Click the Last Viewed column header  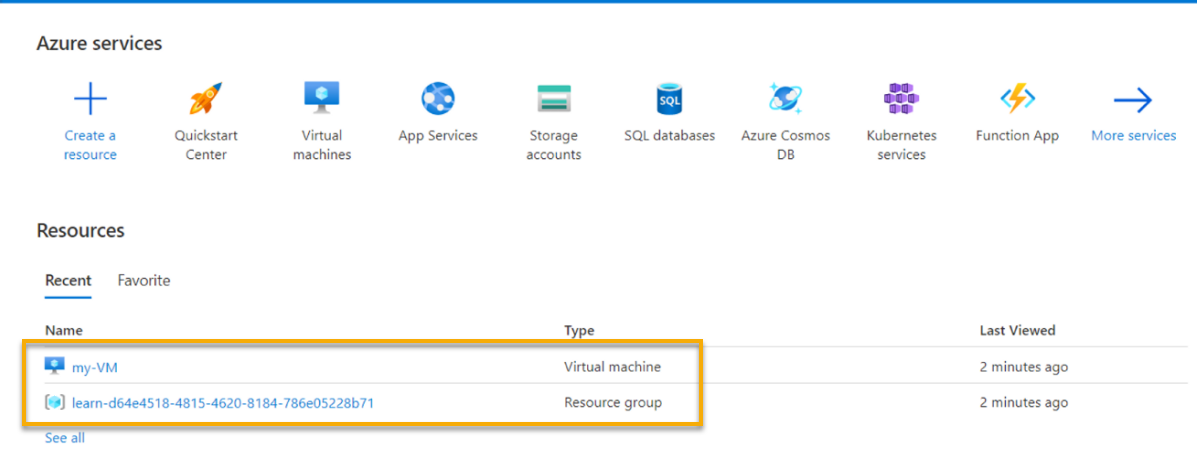click(x=1018, y=330)
